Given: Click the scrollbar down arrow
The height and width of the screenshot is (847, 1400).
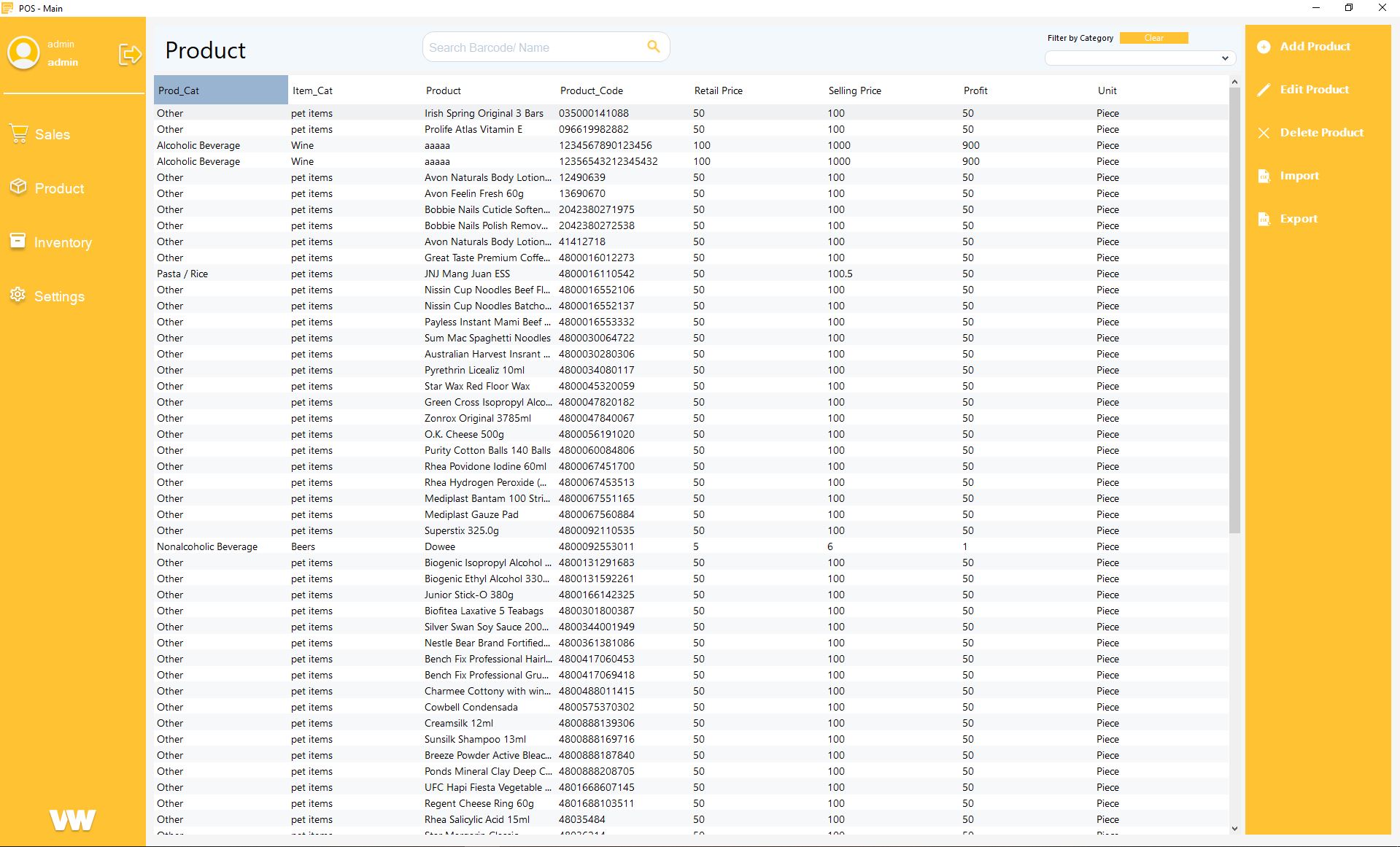Looking at the screenshot, I should click(1234, 828).
